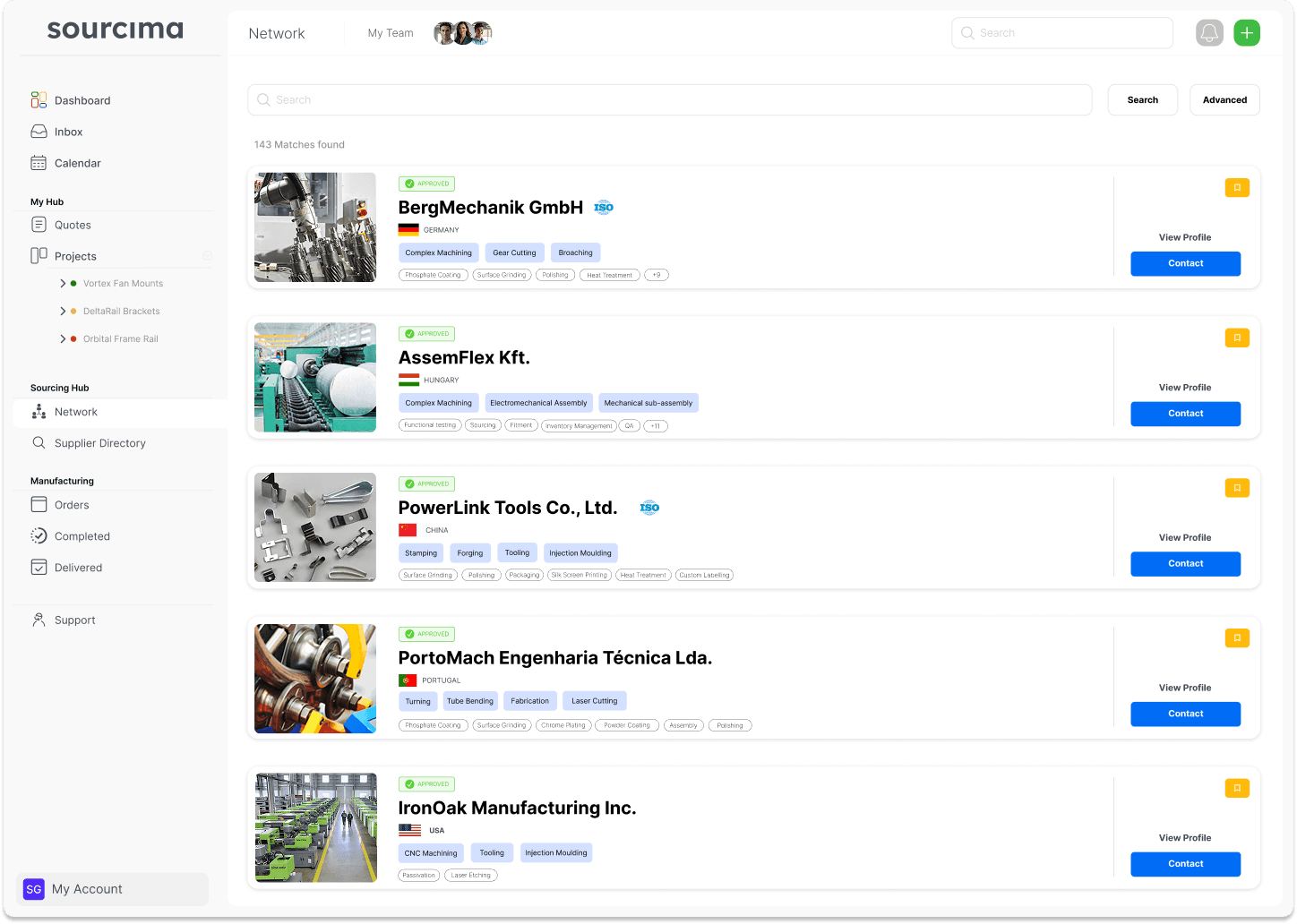Click ISO badge beside PowerLink Tools
Screen dimensions: 1297x924
[x=649, y=508]
